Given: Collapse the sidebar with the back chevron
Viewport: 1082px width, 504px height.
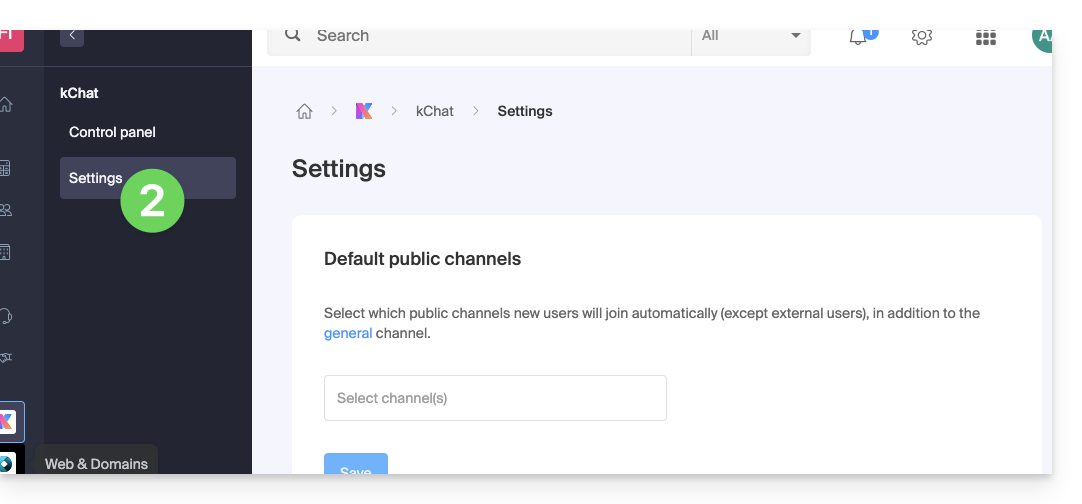Looking at the screenshot, I should click(x=72, y=35).
